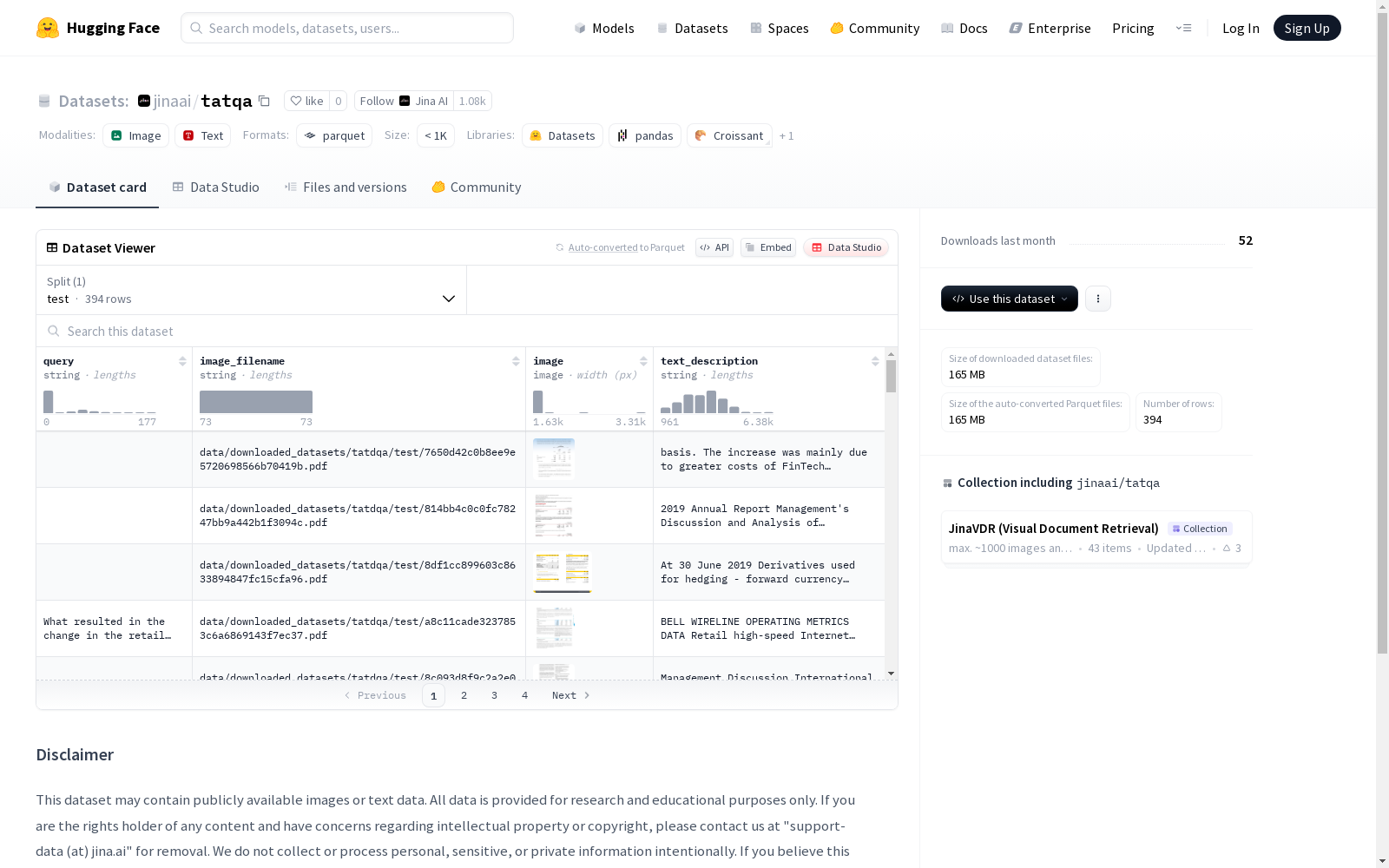1389x868 pixels.
Task: Open Community in the top navigation
Action: click(875, 28)
